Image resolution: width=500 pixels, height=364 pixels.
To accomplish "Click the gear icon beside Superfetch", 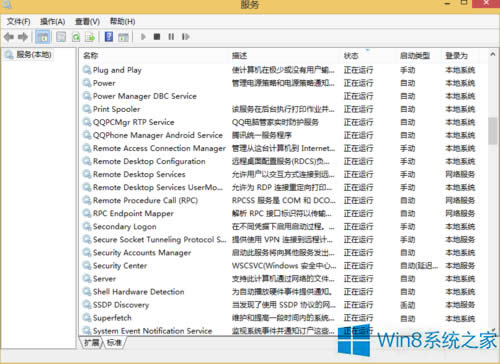I will [x=87, y=318].
